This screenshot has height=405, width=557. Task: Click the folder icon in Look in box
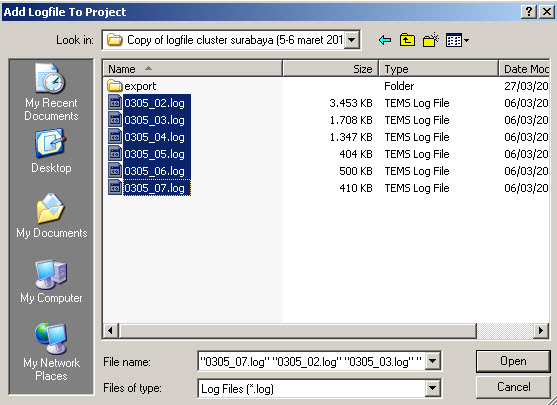115,39
